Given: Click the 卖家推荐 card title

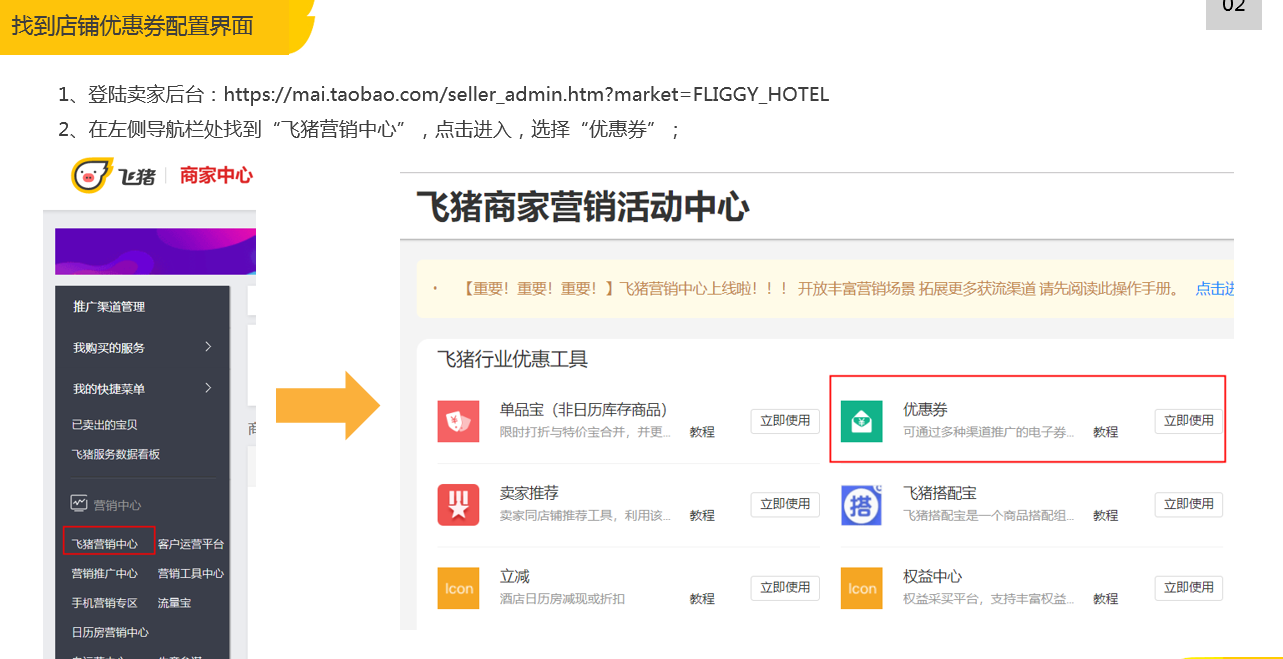Looking at the screenshot, I should tap(529, 492).
